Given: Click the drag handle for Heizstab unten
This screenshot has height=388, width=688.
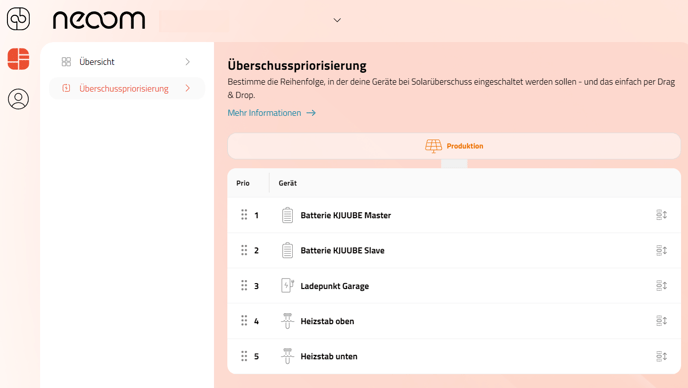Looking at the screenshot, I should (244, 356).
